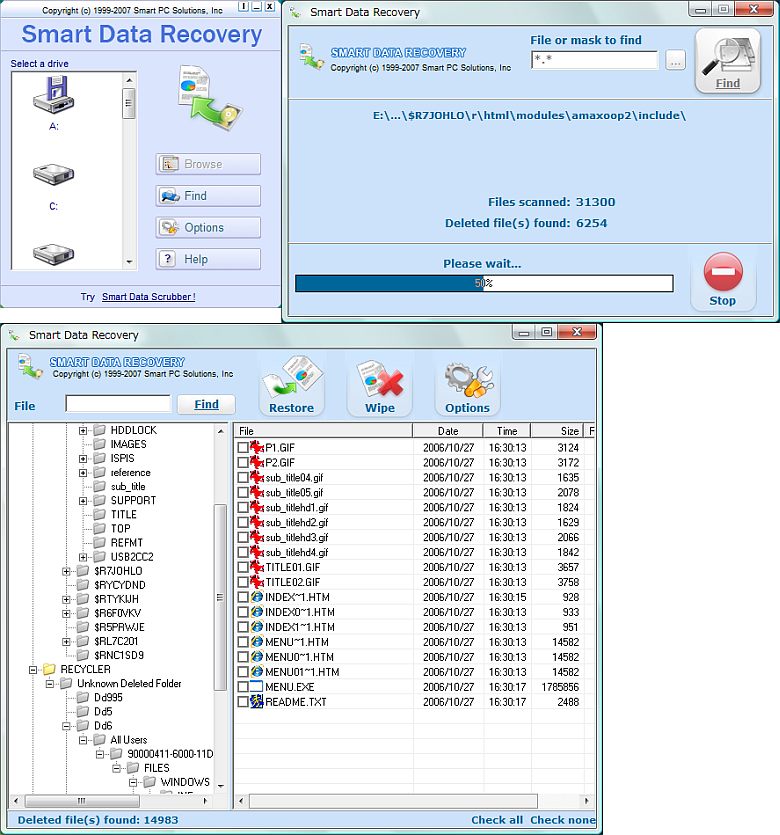This screenshot has height=835, width=780.
Task: Click the Unknown Deleted Folder icon
Action: coord(66,683)
